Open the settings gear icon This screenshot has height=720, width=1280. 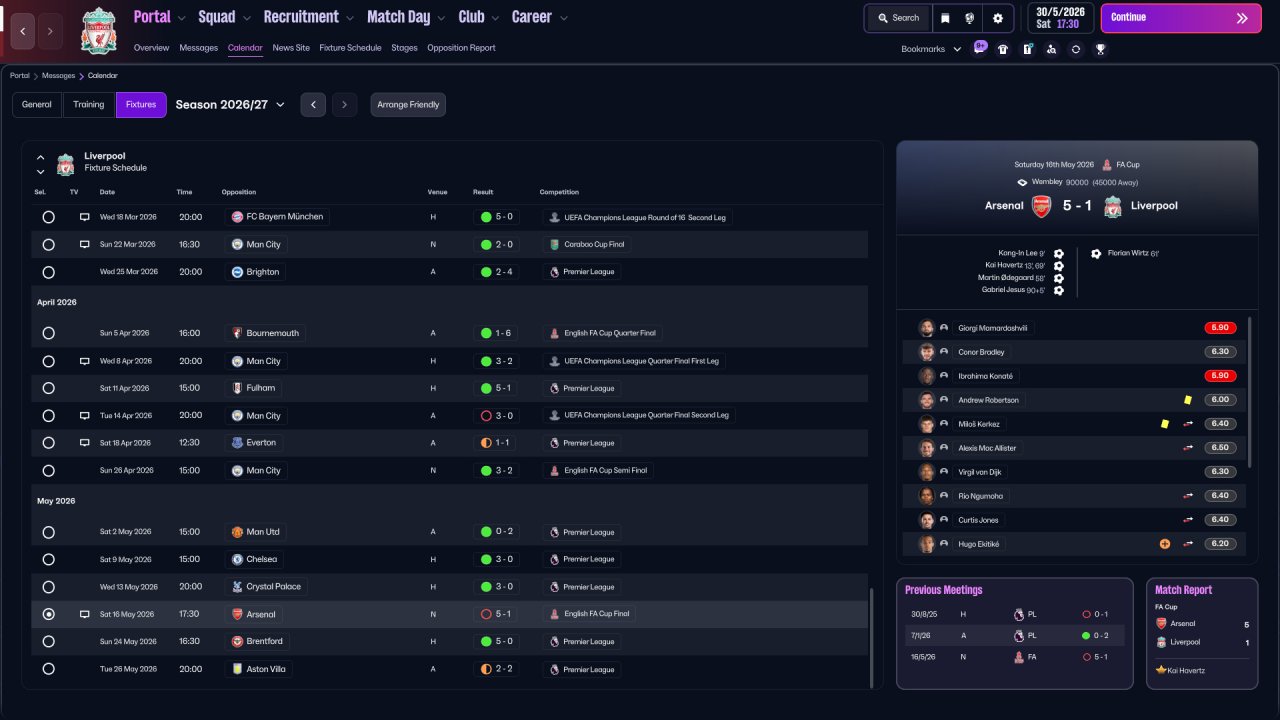pos(997,18)
